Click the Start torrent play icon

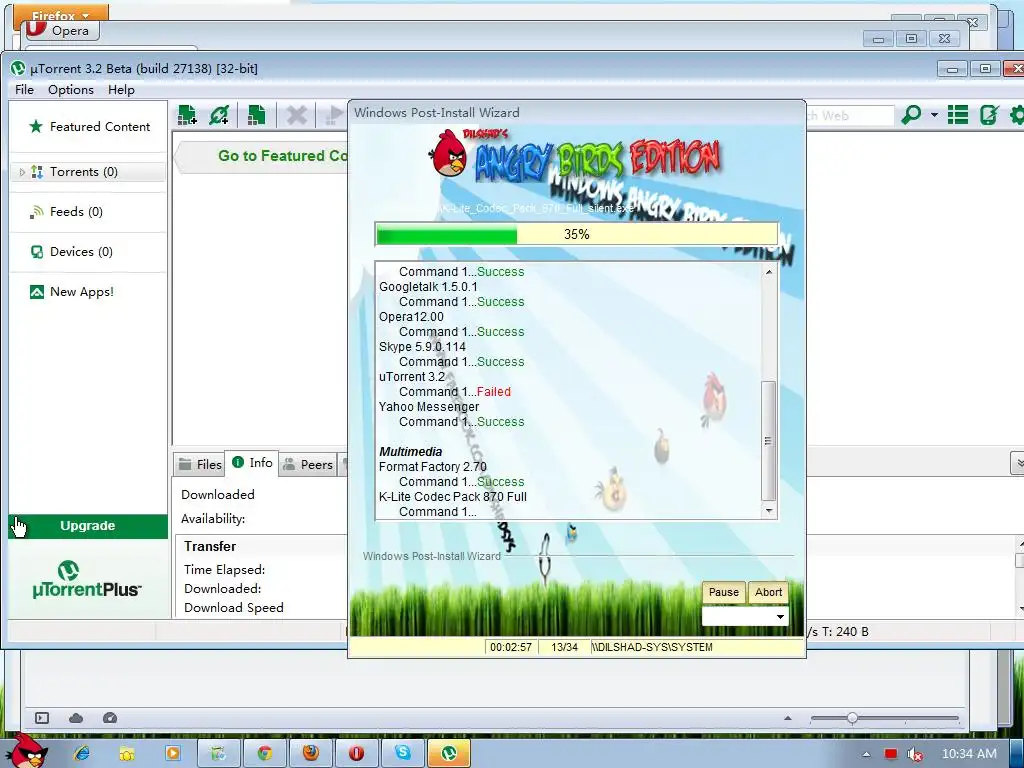(334, 116)
